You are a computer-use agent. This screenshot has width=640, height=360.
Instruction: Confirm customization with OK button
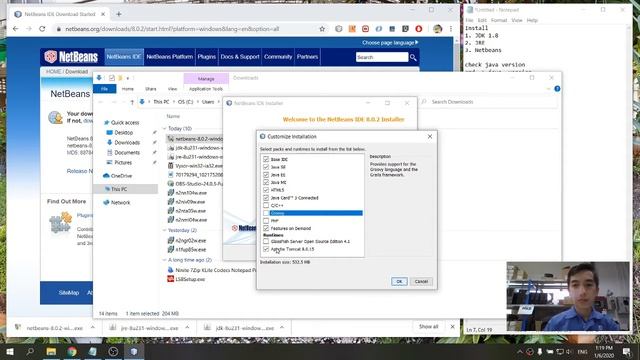pyautogui.click(x=399, y=281)
